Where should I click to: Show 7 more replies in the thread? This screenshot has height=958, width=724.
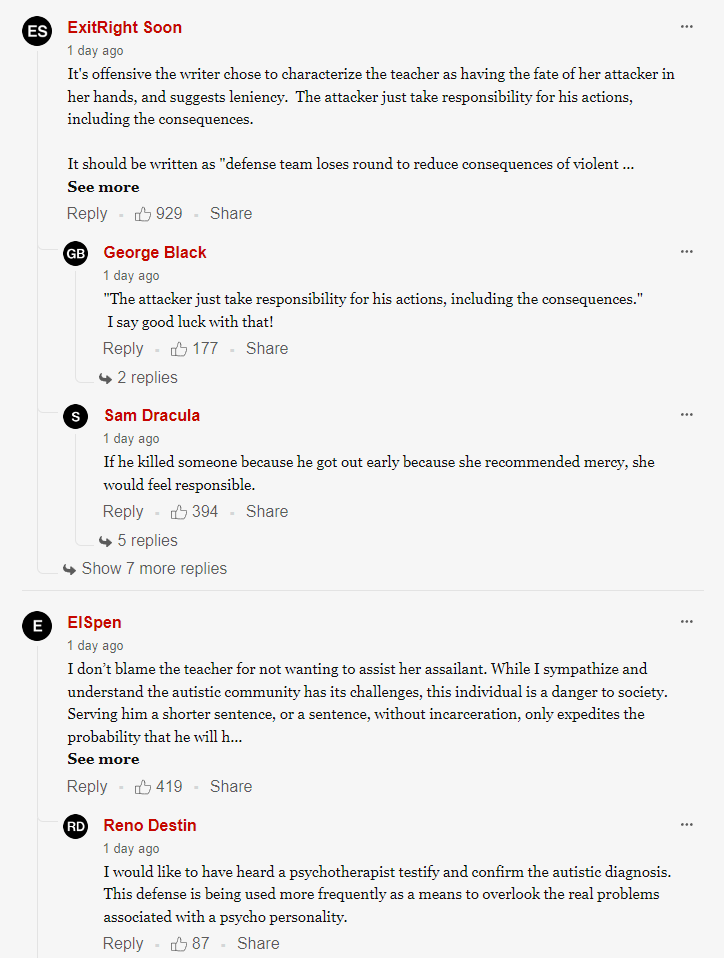tap(145, 569)
